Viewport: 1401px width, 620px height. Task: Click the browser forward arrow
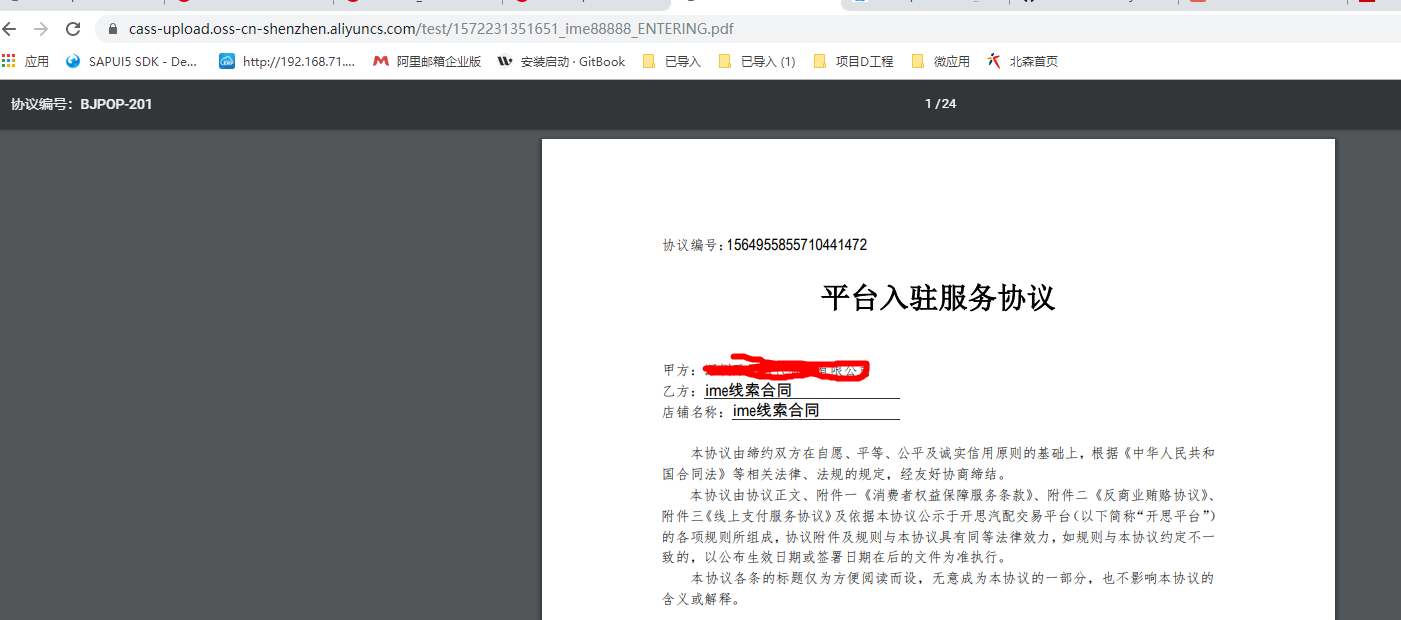click(x=41, y=29)
